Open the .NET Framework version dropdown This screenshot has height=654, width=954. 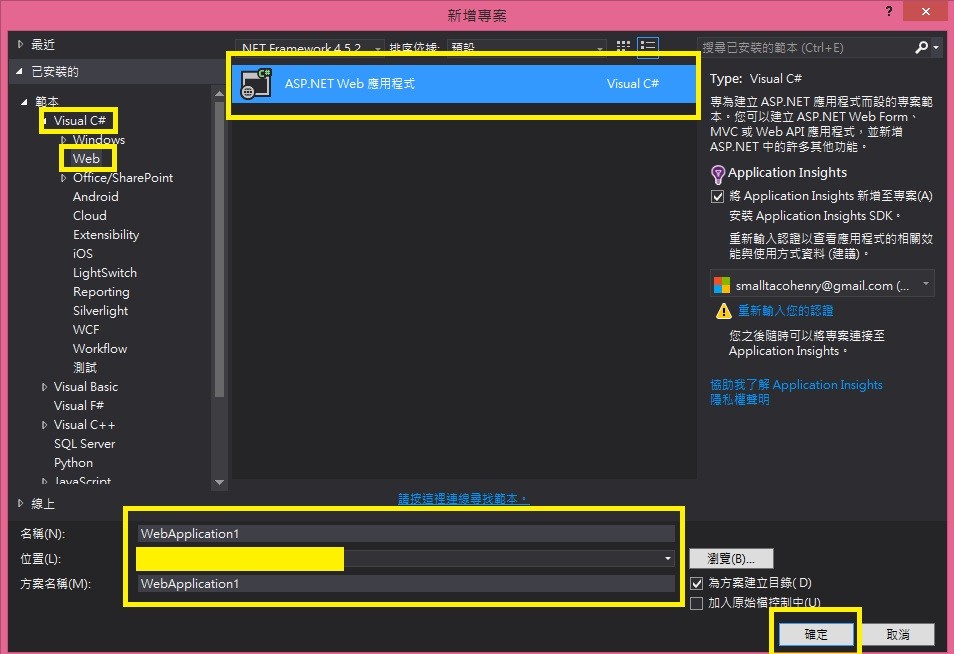(310, 47)
